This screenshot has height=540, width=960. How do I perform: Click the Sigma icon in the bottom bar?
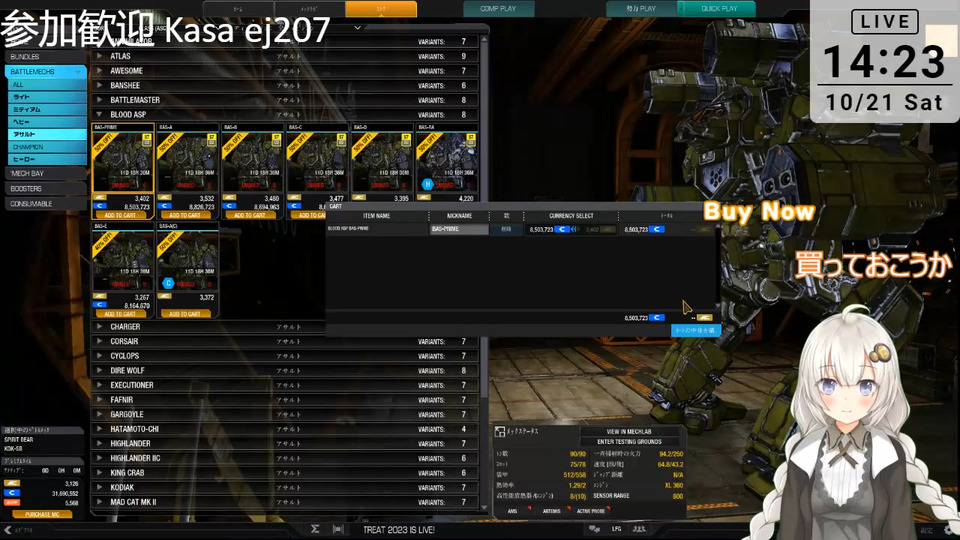[315, 529]
